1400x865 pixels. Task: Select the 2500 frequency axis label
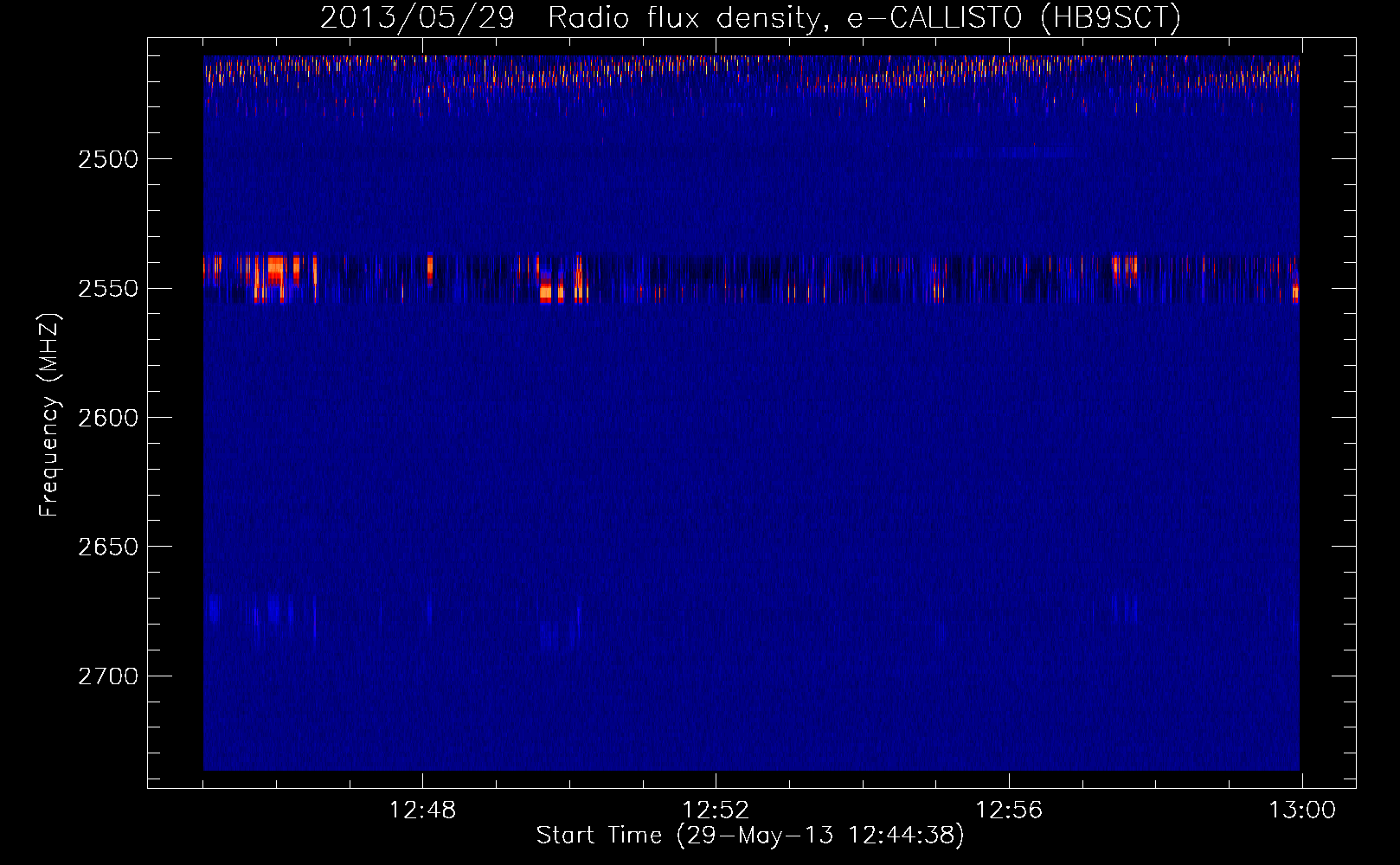tap(108, 160)
